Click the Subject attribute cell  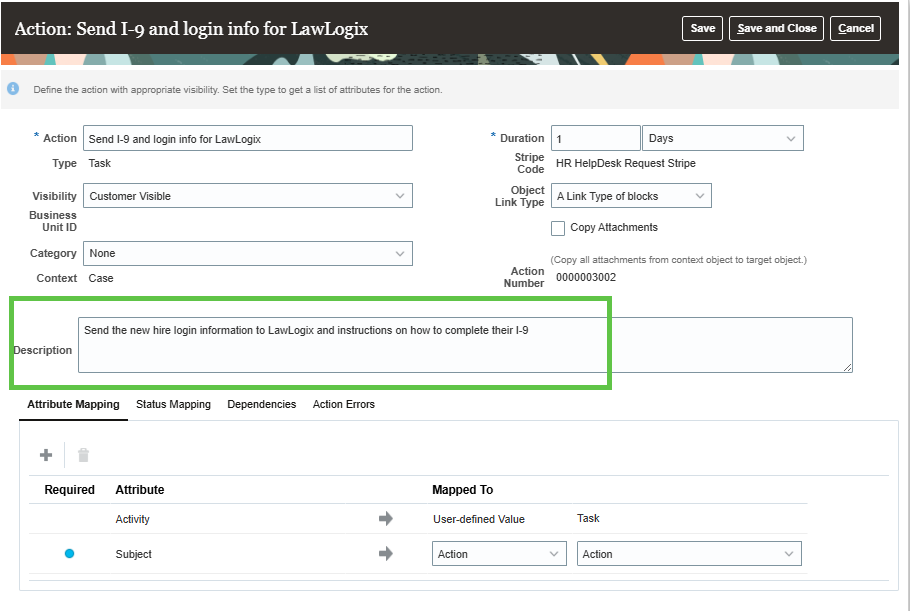tap(133, 554)
